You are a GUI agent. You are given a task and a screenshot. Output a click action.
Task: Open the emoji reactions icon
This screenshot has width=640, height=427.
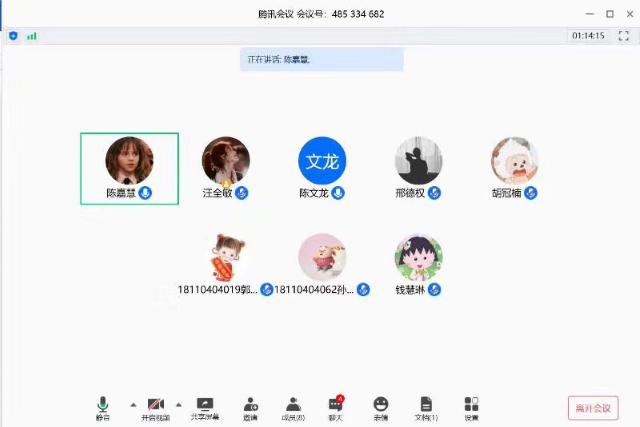click(381, 405)
